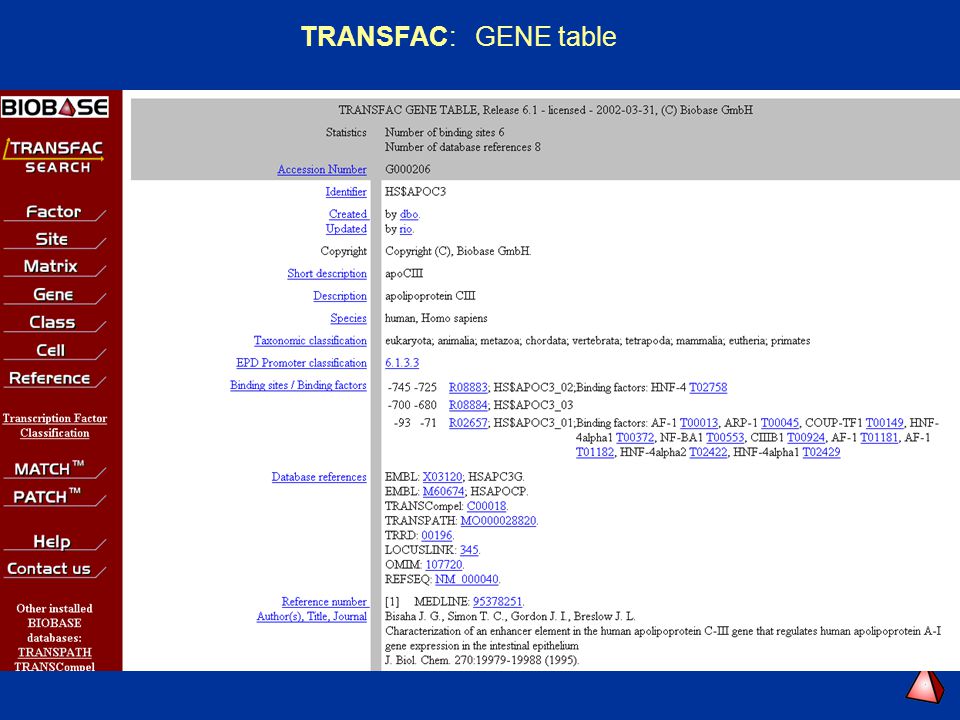
Task: Open TRANSPATH entry MO000028820
Action: pyautogui.click(x=498, y=521)
